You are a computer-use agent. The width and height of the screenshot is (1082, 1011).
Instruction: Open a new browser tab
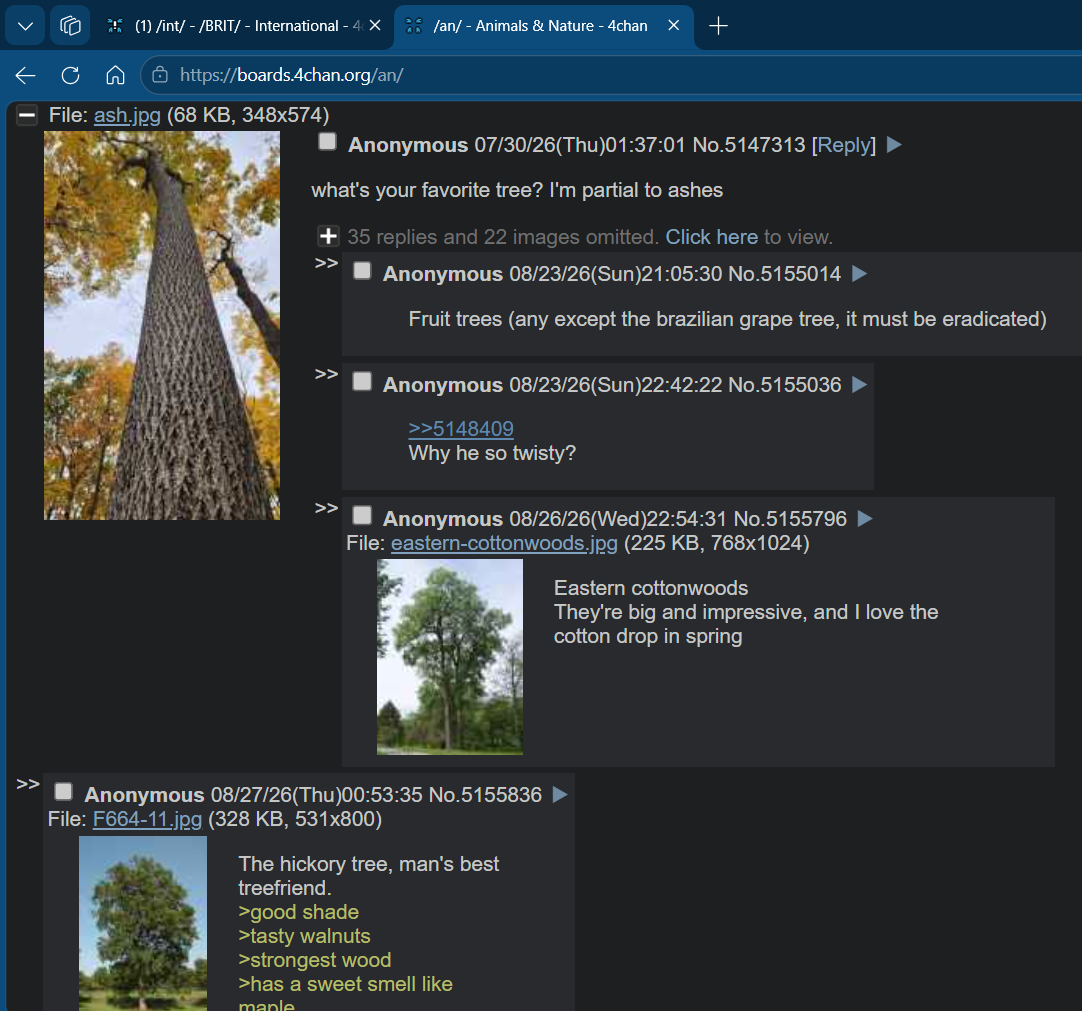pos(718,26)
